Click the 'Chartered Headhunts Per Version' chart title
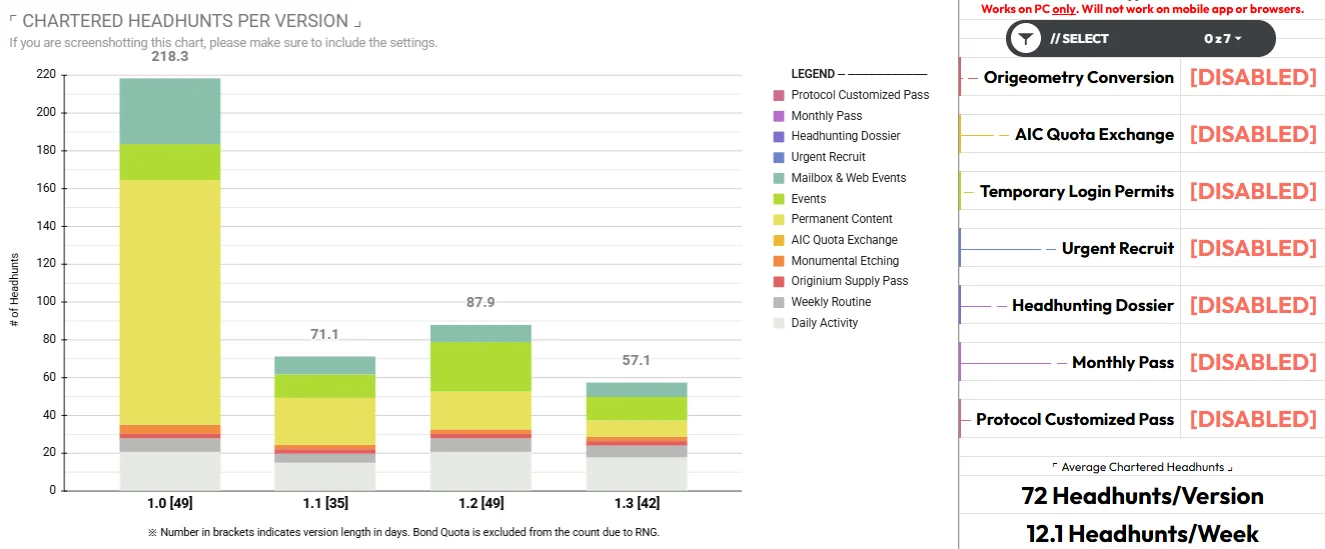Viewport: 1325px width, 549px height. pos(185,21)
